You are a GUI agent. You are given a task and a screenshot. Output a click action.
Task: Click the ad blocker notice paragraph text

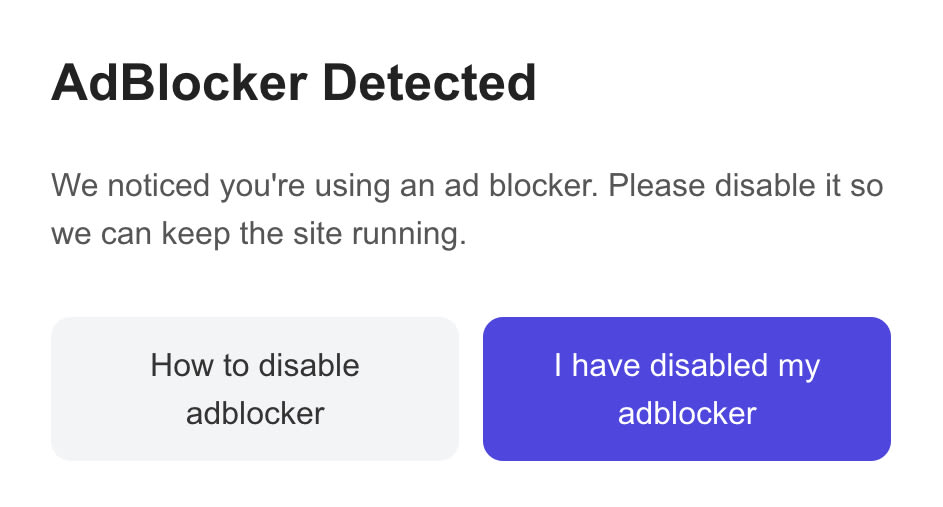(467, 209)
